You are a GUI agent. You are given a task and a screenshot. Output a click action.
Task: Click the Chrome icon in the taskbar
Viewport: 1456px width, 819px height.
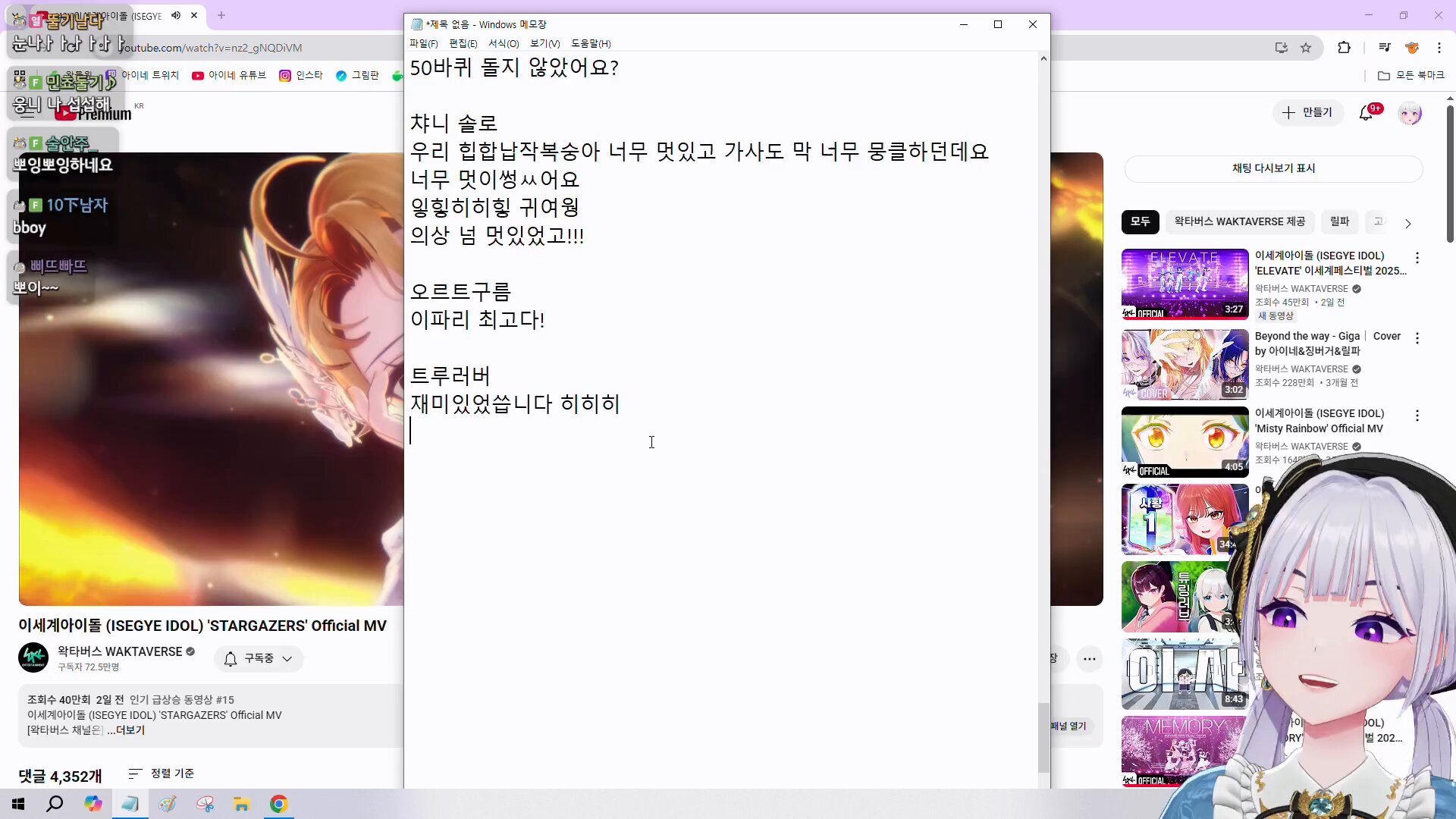[x=279, y=804]
